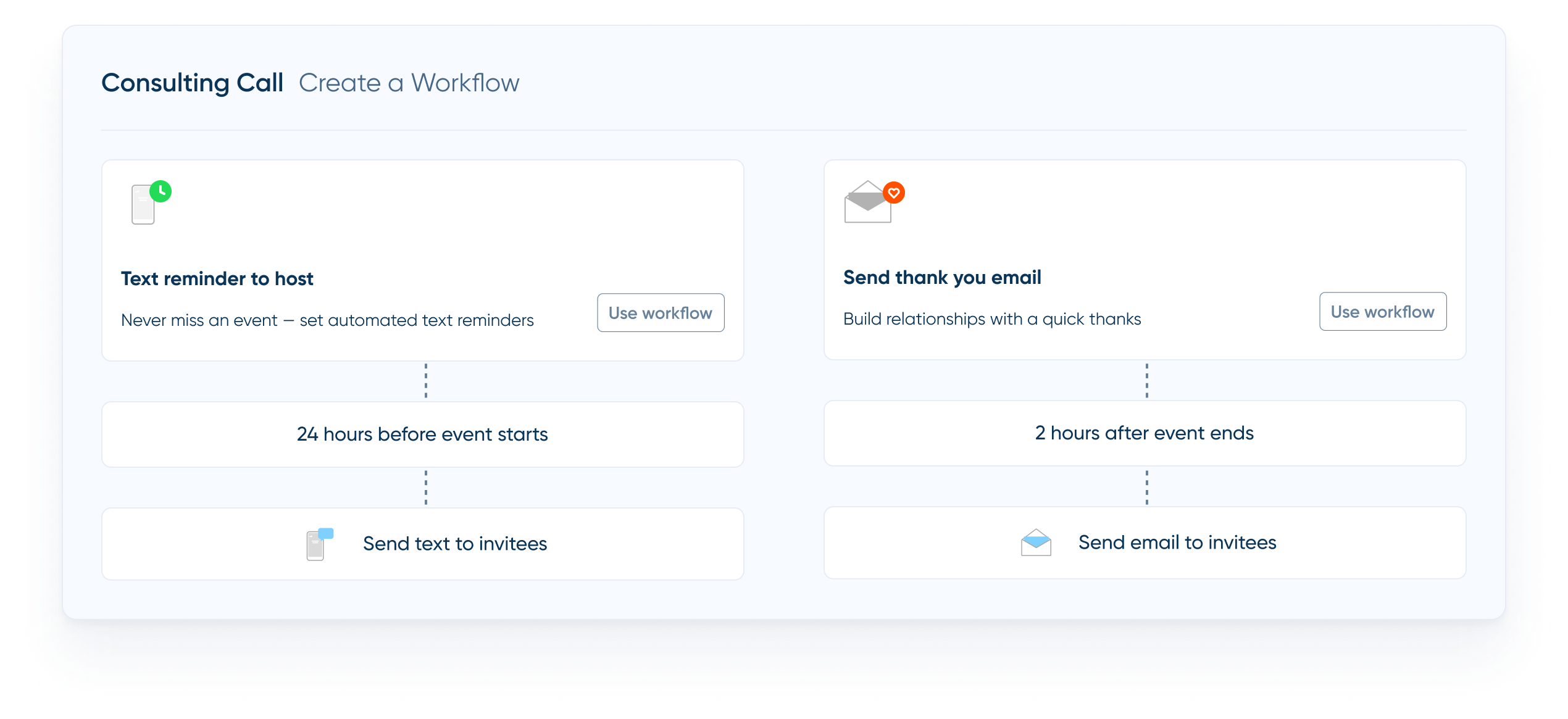This screenshot has height=719, width=1568.
Task: Click the Consulting Call title
Action: click(x=193, y=83)
